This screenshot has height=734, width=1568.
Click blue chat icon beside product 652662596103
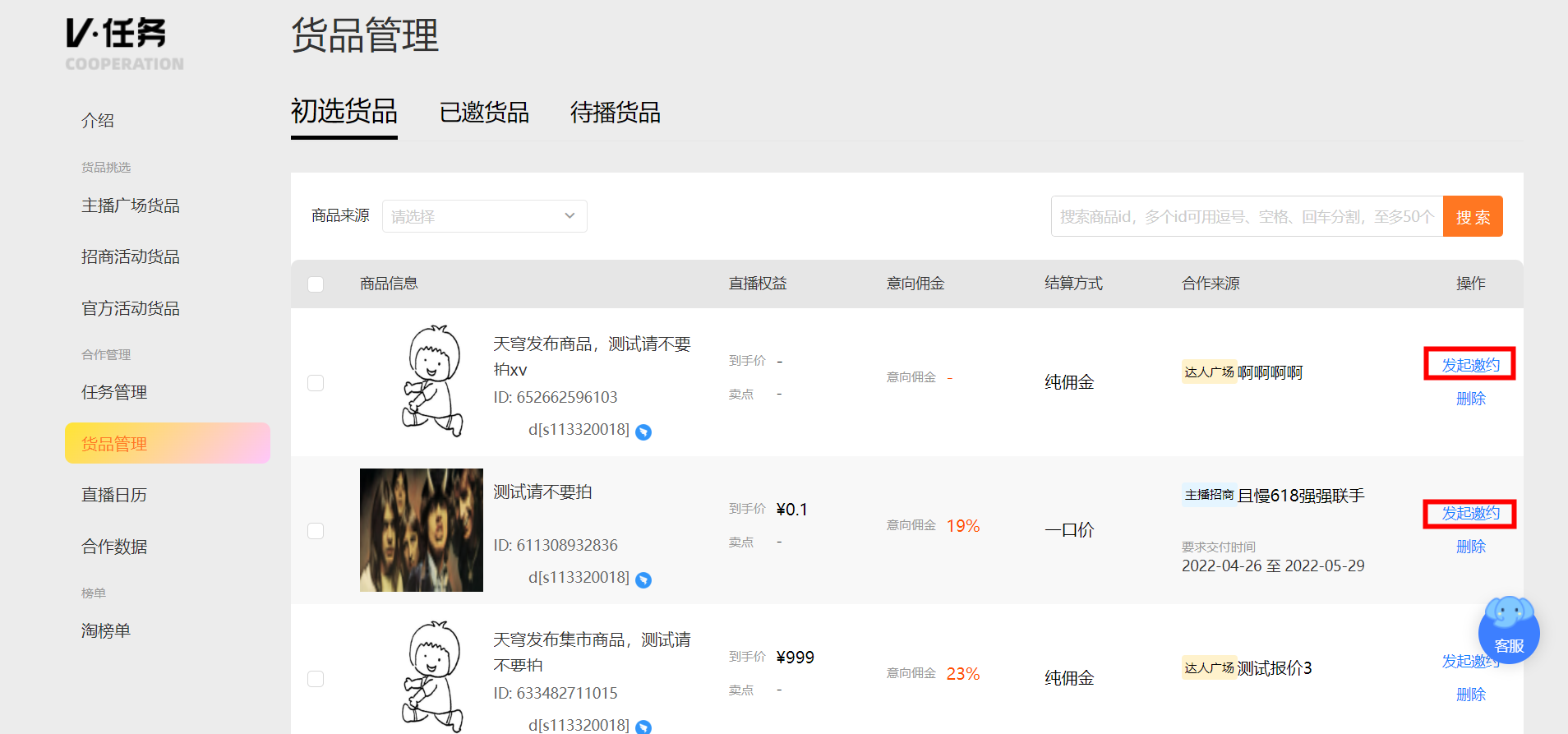point(643,432)
